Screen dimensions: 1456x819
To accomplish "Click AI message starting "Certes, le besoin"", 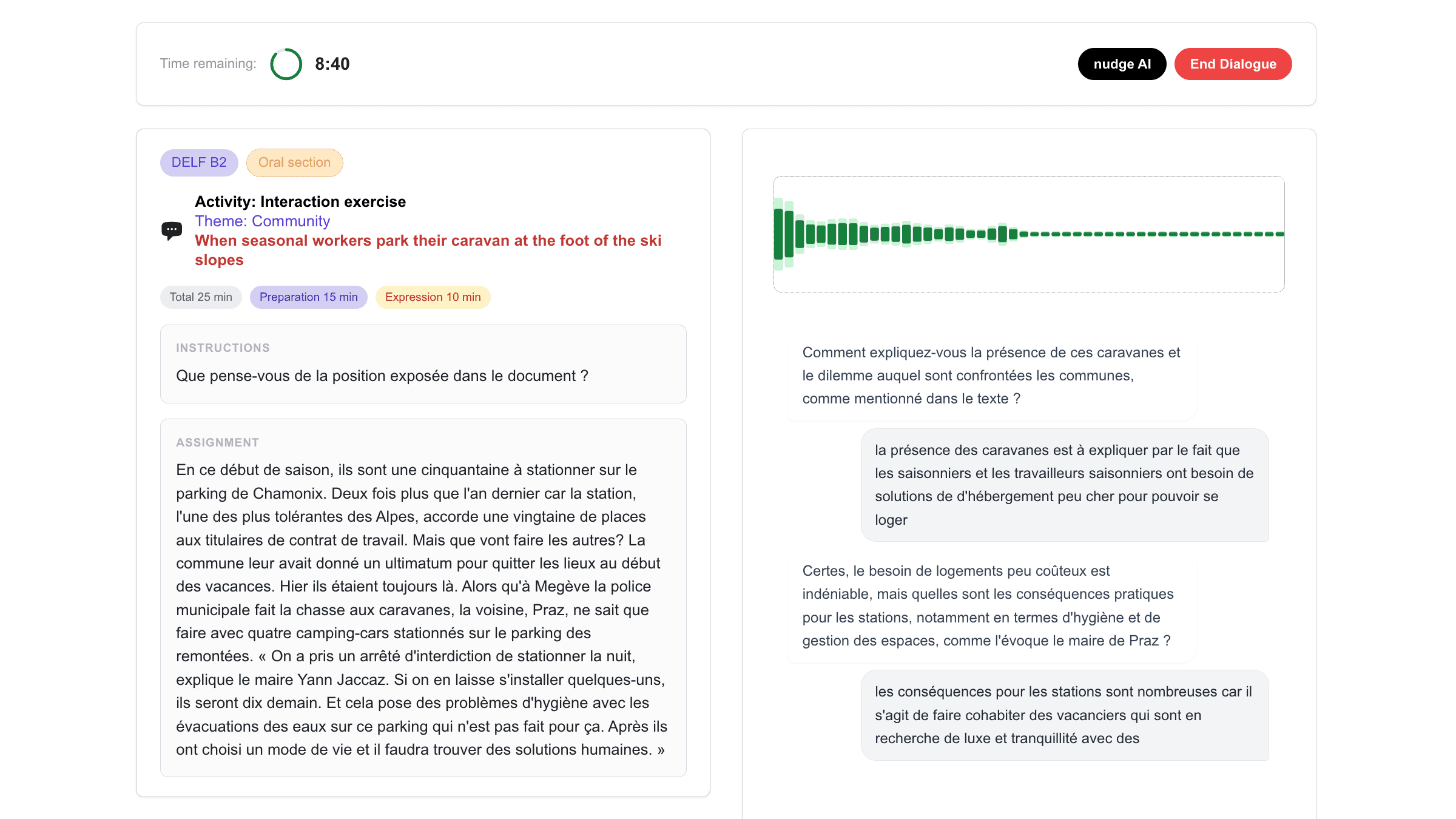I will pyautogui.click(x=991, y=605).
